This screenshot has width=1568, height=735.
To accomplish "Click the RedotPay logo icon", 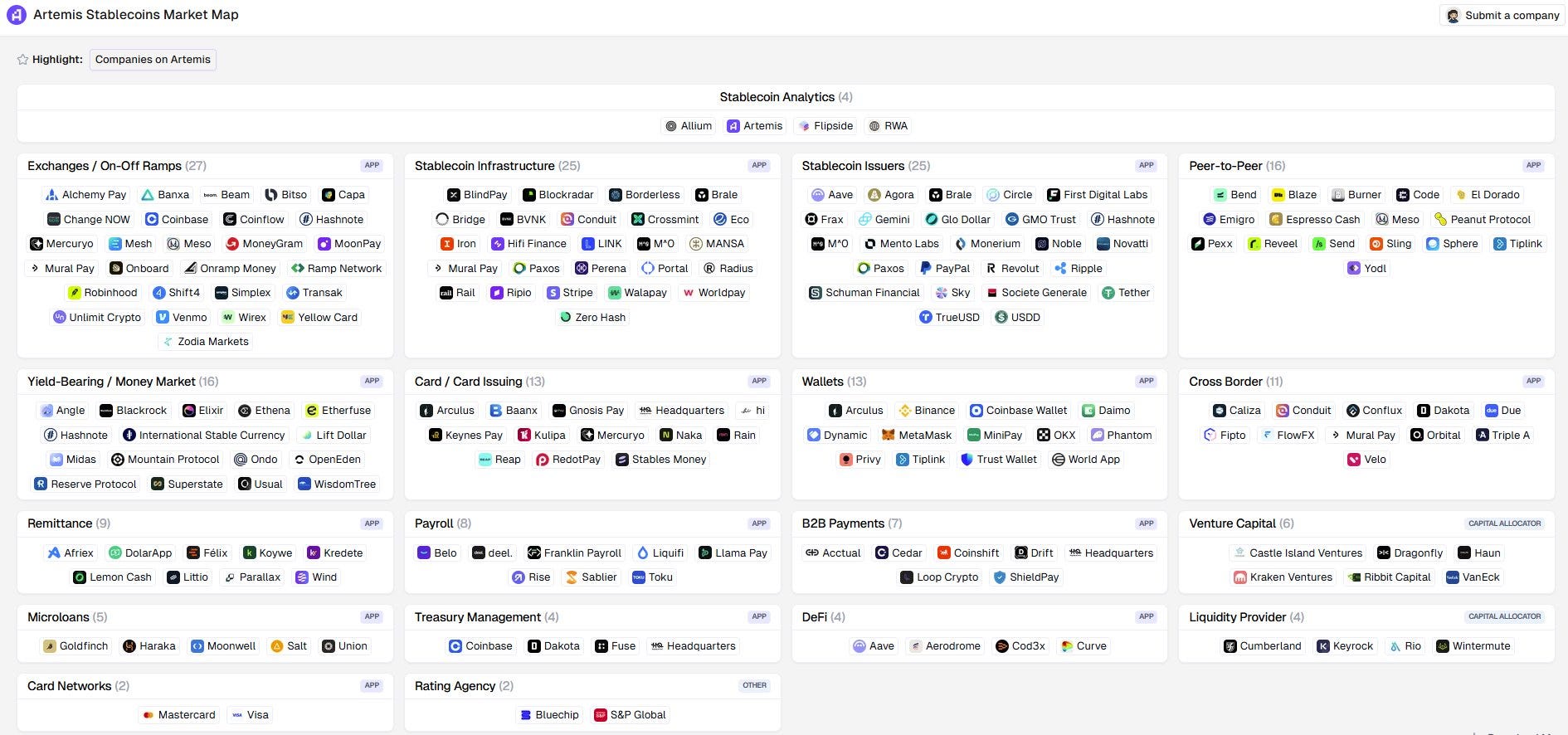I will [x=543, y=460].
